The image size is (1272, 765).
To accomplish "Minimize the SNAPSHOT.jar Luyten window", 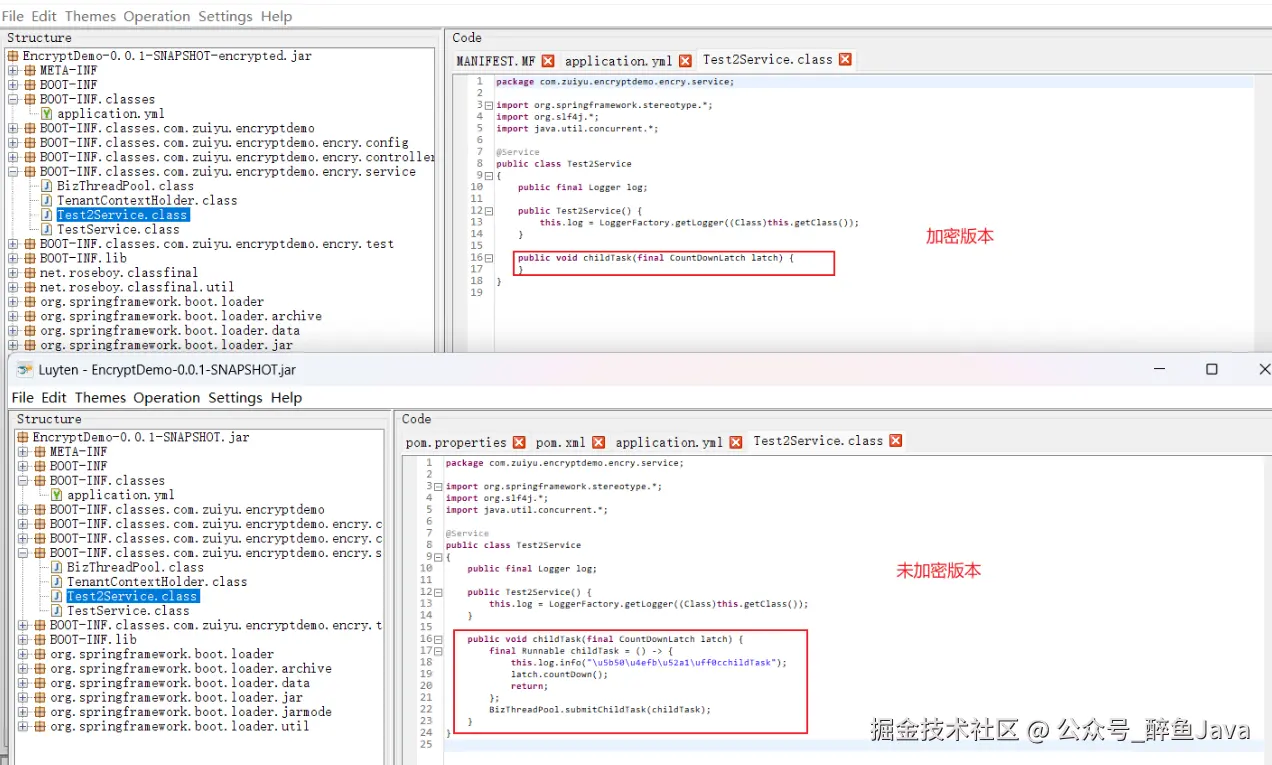I will tap(1160, 369).
